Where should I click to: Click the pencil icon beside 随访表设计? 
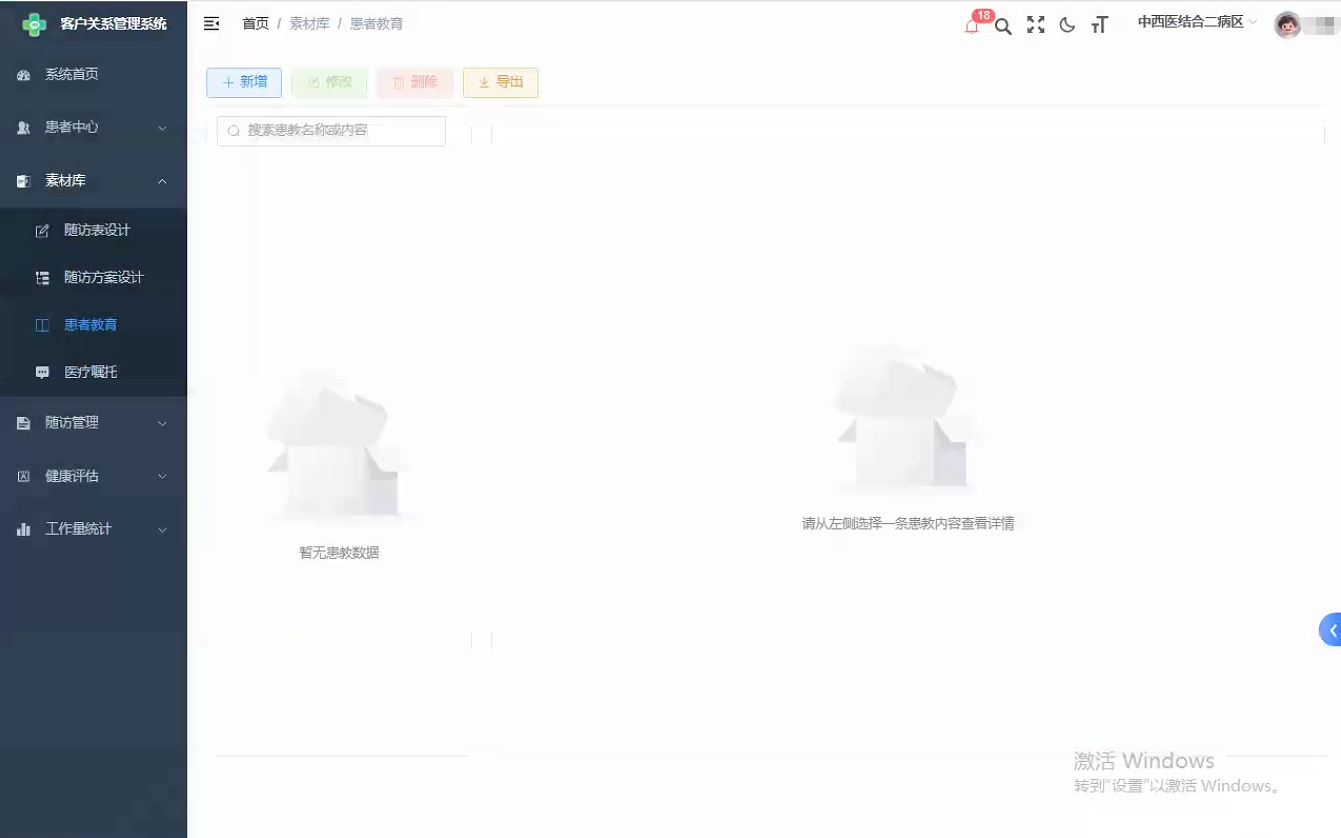(x=40, y=229)
